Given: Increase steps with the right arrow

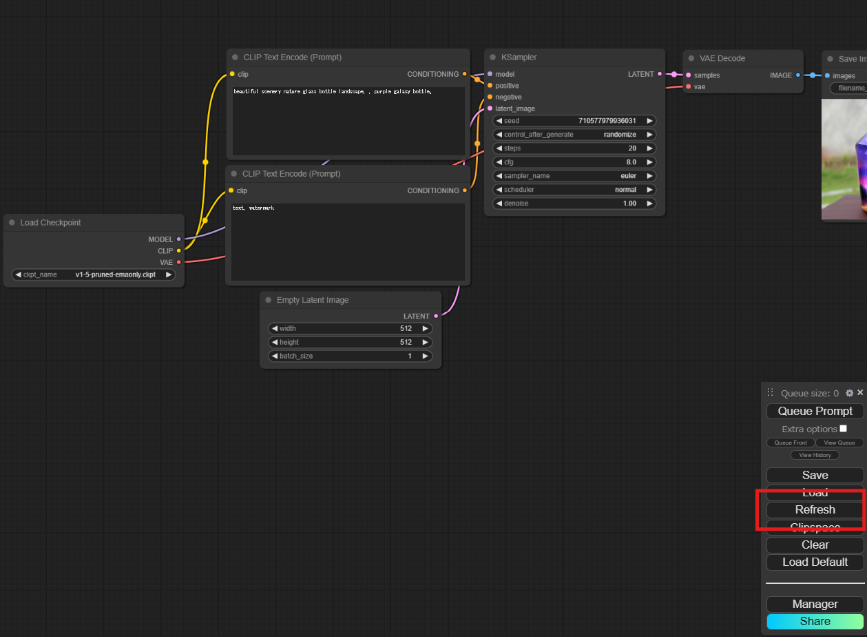Looking at the screenshot, I should click(x=650, y=148).
